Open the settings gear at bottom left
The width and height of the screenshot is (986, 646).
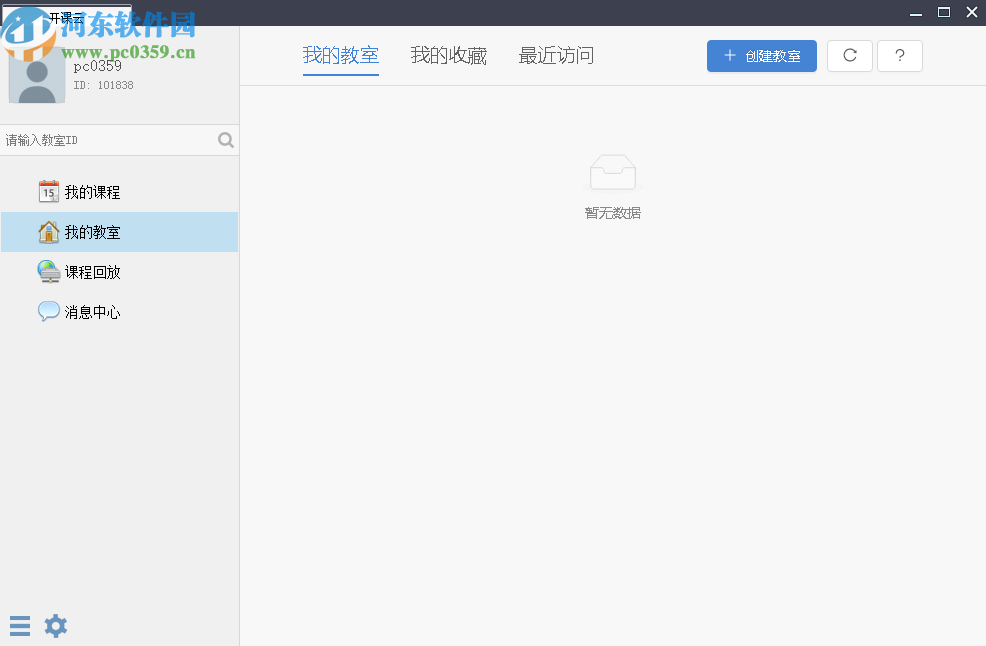(x=56, y=625)
